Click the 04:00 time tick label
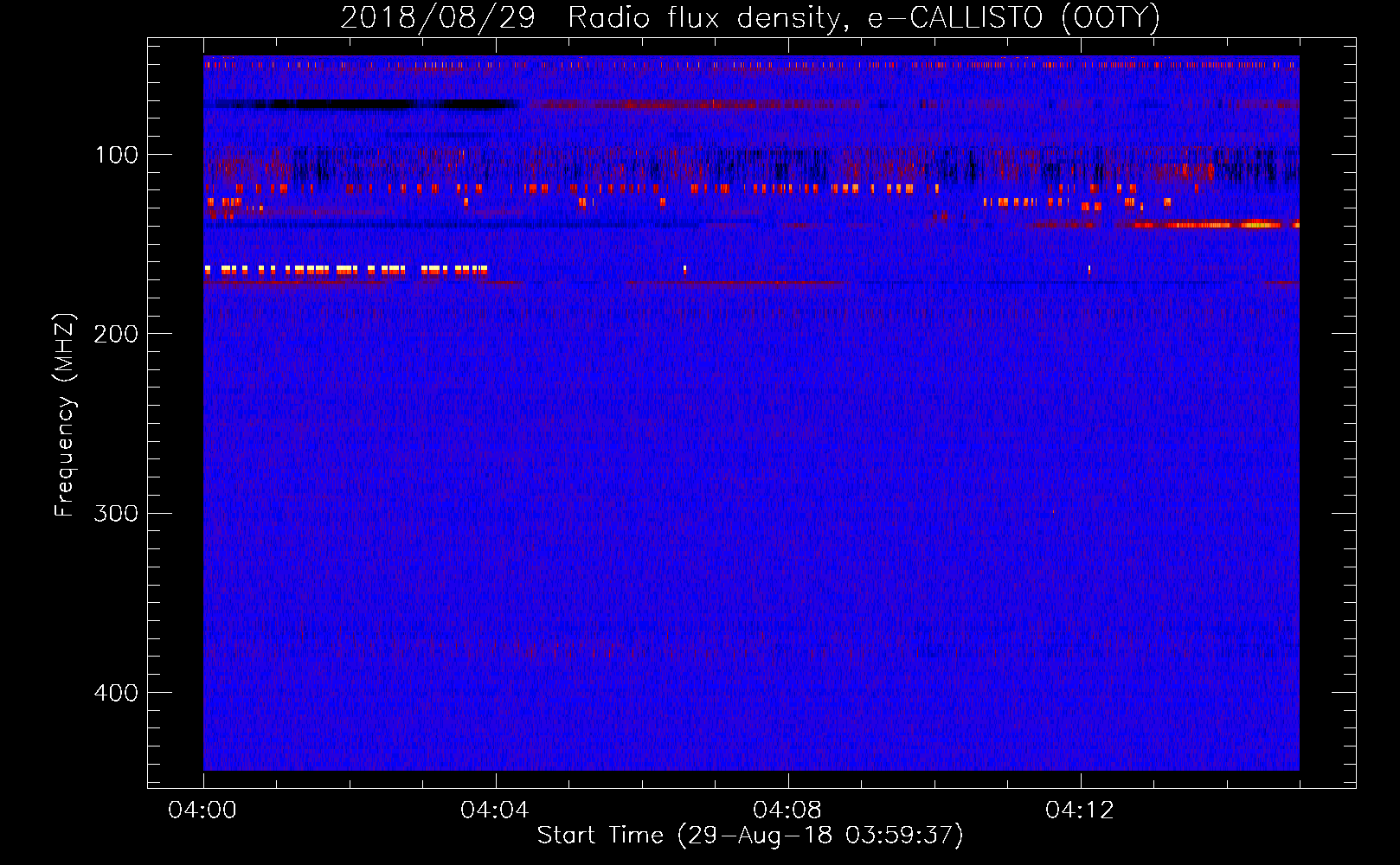 click(203, 810)
